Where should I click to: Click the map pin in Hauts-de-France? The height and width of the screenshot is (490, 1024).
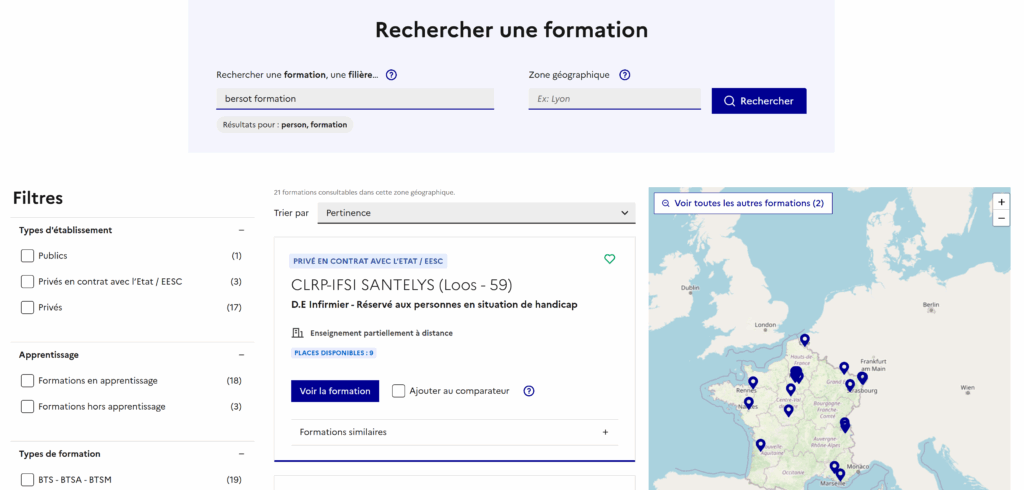pos(804,340)
